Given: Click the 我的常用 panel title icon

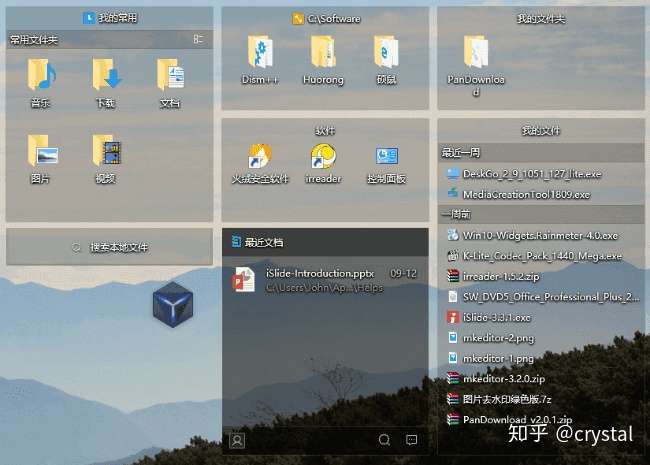Looking at the screenshot, I should click(89, 18).
